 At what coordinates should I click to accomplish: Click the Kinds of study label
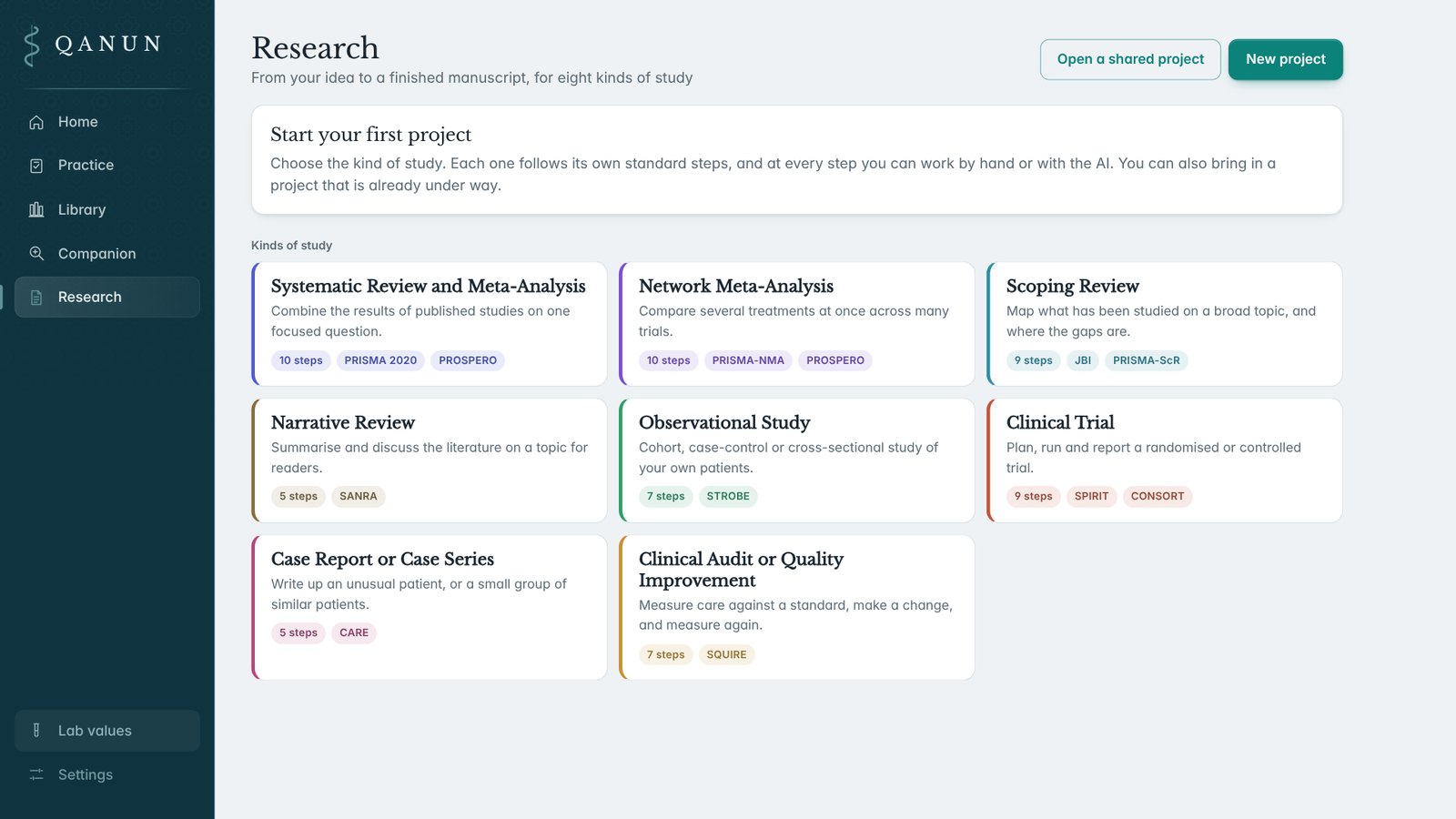(291, 246)
